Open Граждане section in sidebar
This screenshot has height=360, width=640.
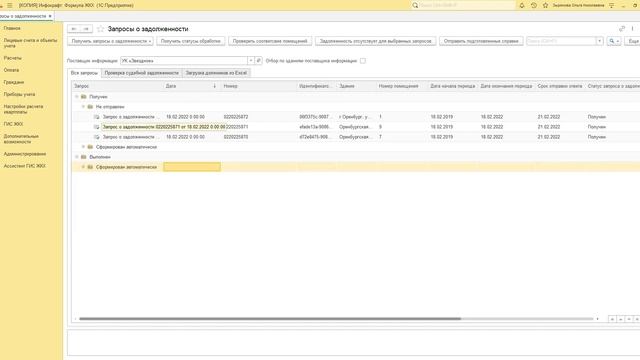tap(14, 82)
